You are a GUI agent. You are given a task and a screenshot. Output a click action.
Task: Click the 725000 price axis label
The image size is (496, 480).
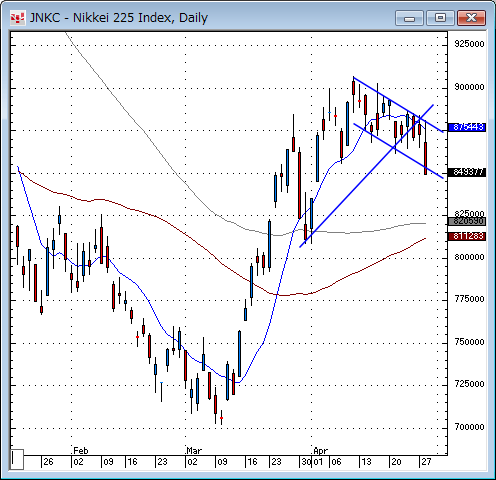click(469, 384)
